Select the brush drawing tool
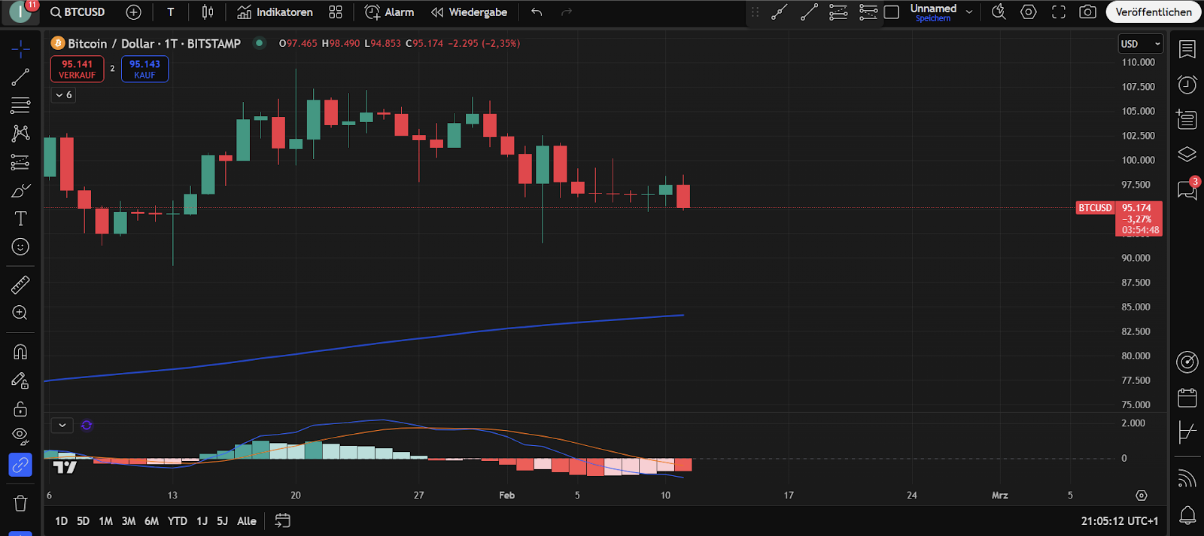 20,189
